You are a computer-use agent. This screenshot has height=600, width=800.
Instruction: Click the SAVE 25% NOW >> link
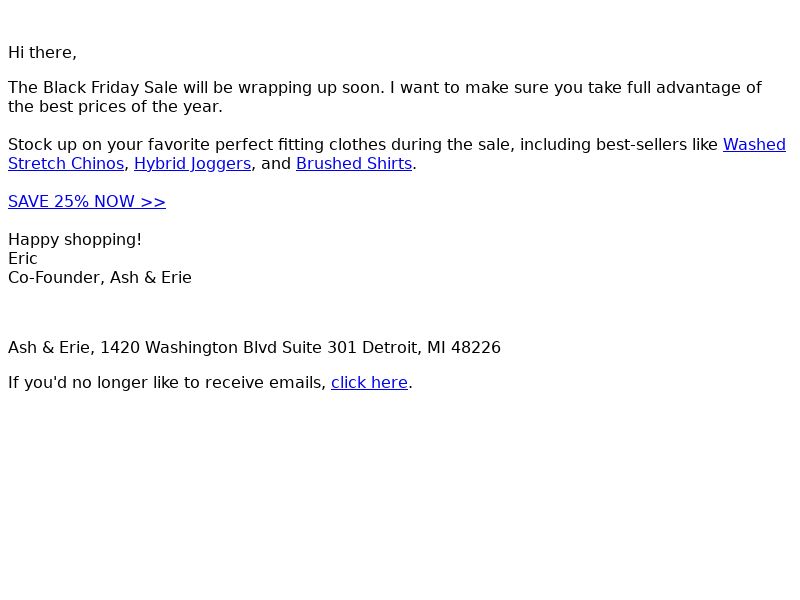(x=87, y=202)
